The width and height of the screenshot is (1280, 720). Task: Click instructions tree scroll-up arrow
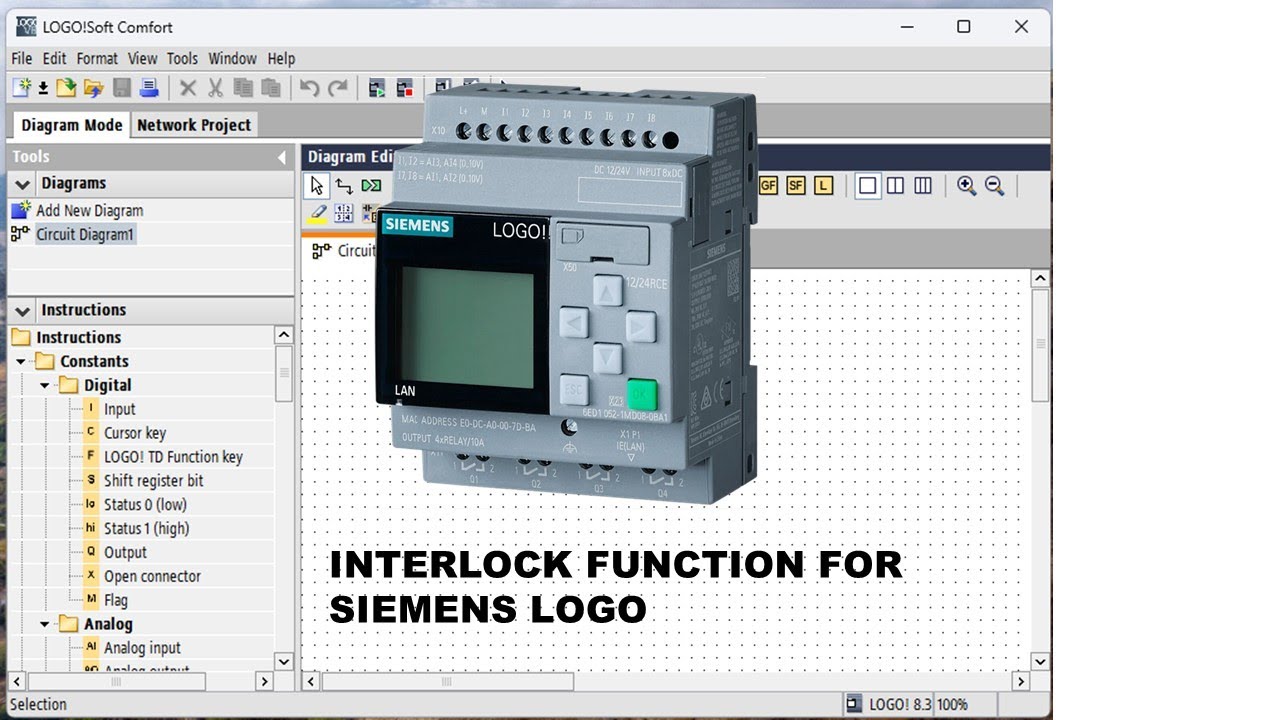click(x=284, y=336)
